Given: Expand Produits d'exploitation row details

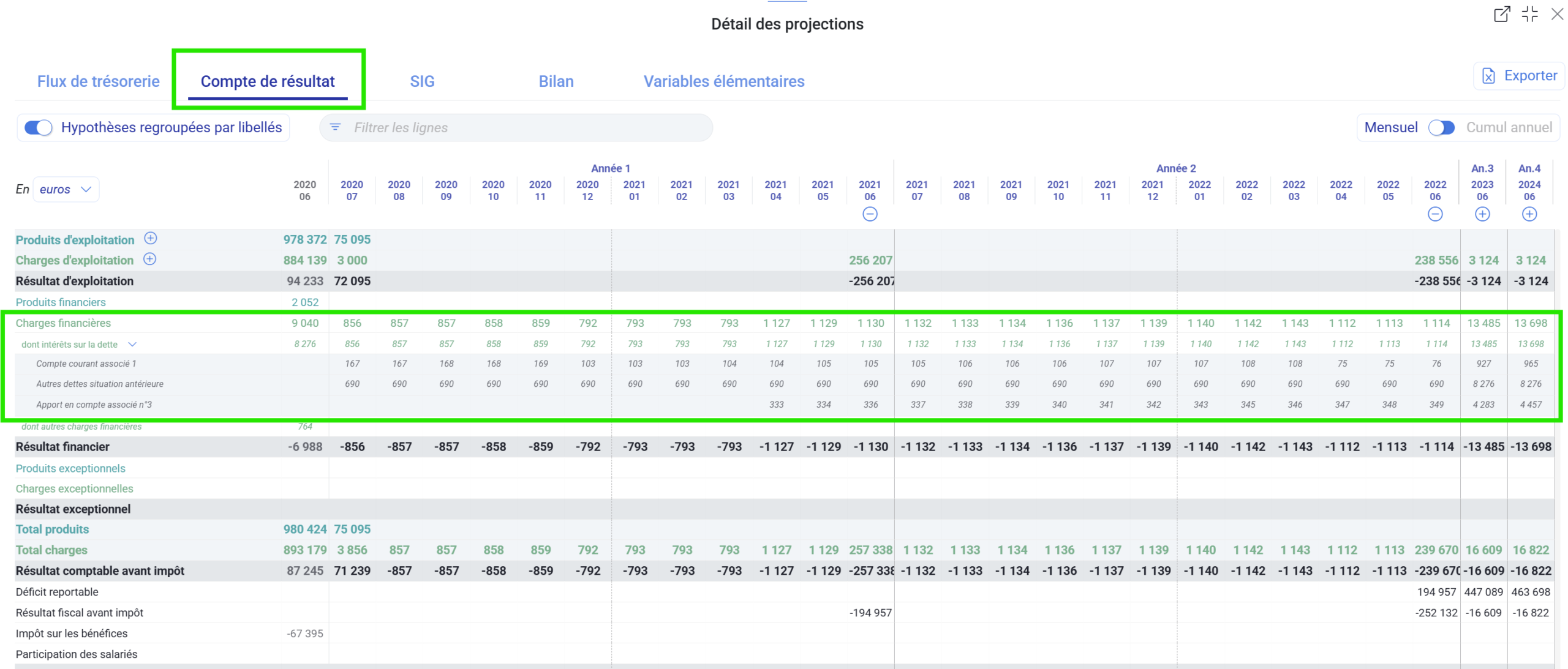Looking at the screenshot, I should tap(150, 238).
